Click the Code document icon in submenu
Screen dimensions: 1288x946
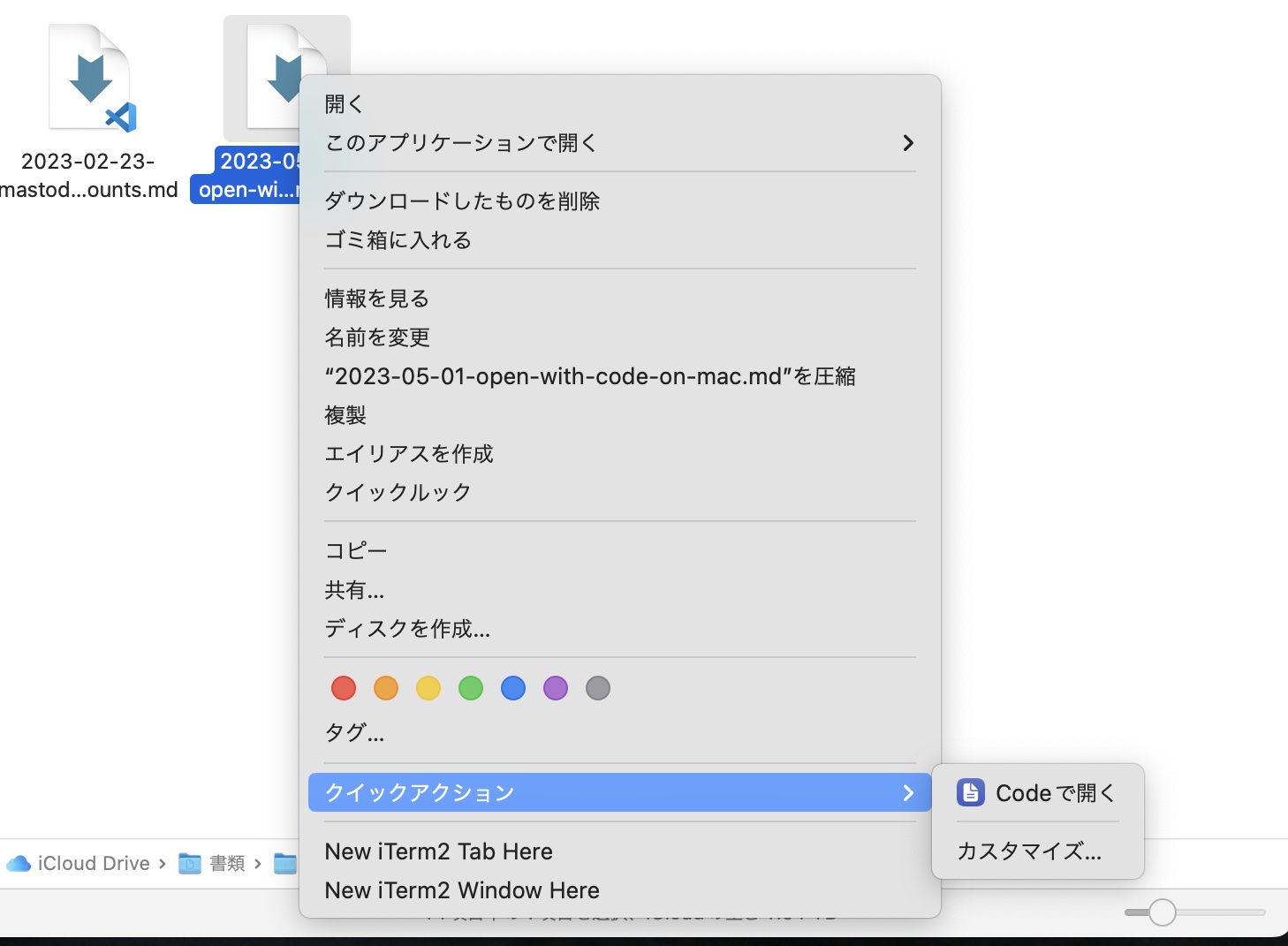click(x=970, y=792)
